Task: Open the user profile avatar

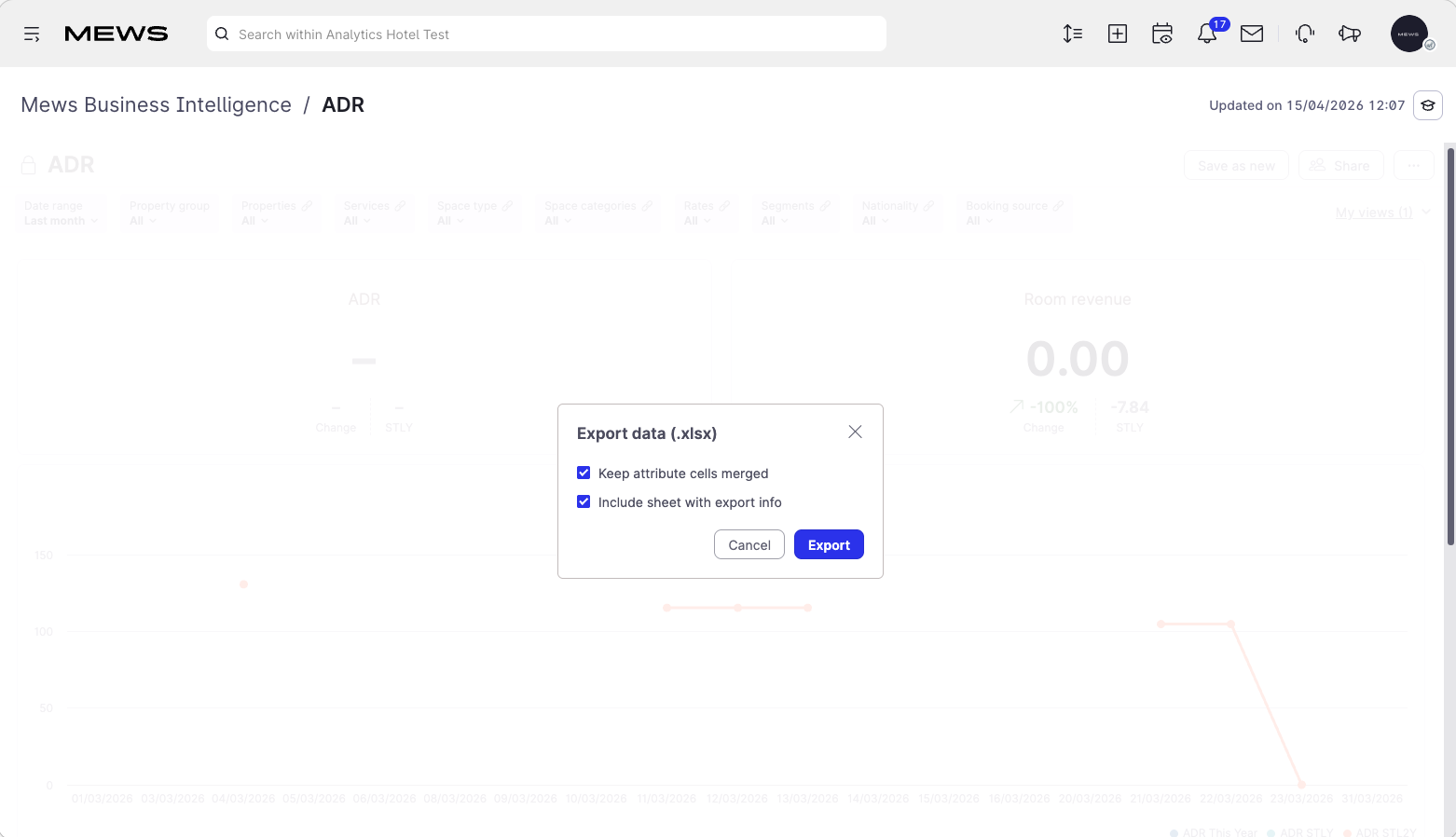Action: (1410, 34)
